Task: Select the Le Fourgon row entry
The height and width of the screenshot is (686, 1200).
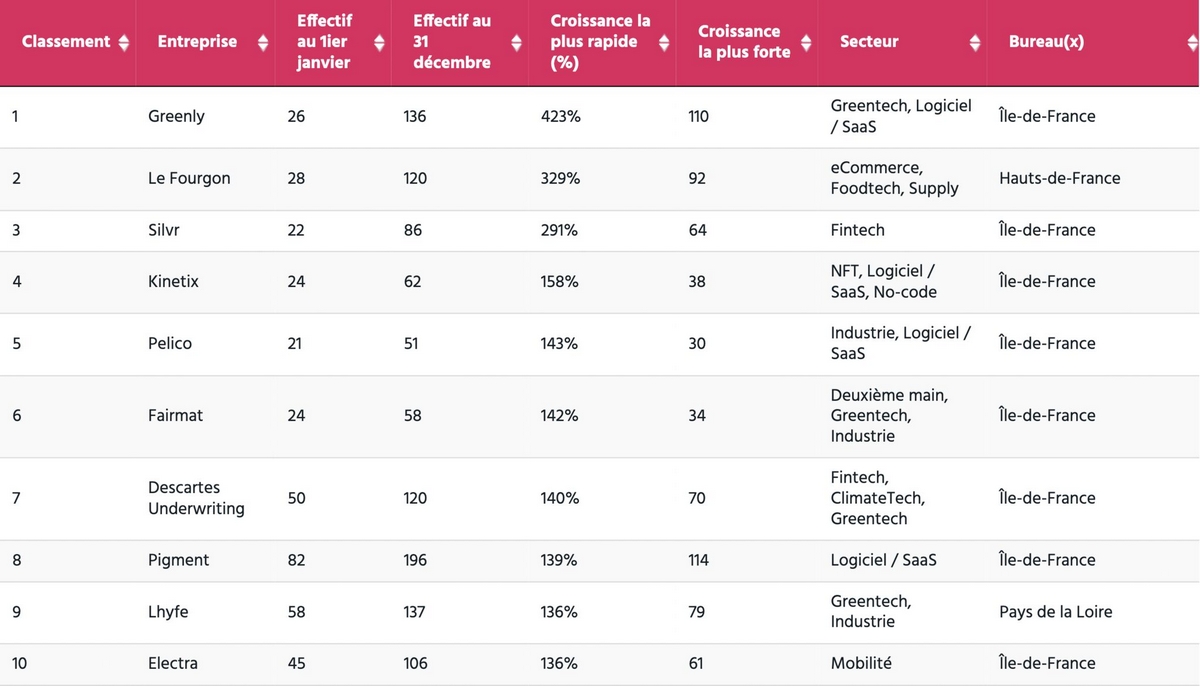Action: click(x=189, y=178)
